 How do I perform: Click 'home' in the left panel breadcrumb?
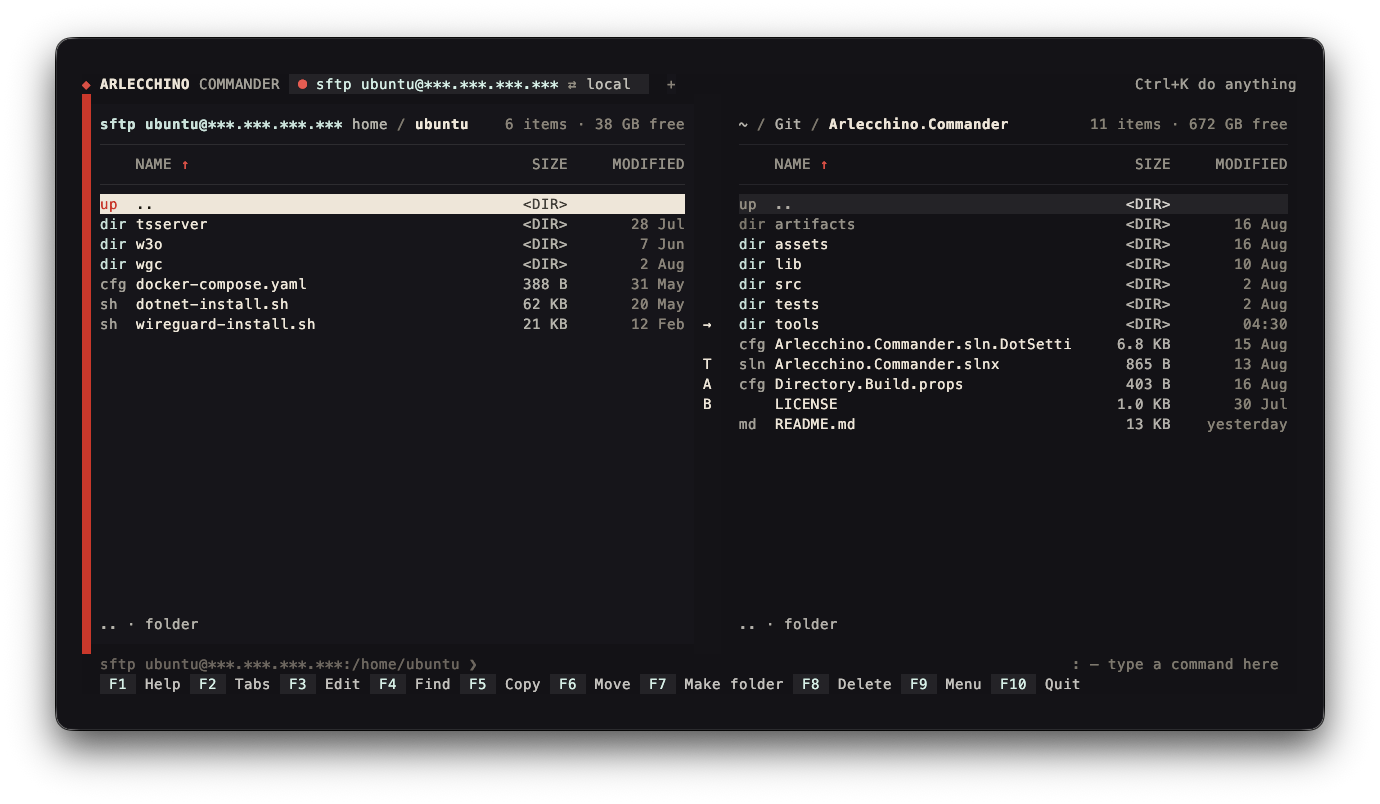pyautogui.click(x=370, y=125)
